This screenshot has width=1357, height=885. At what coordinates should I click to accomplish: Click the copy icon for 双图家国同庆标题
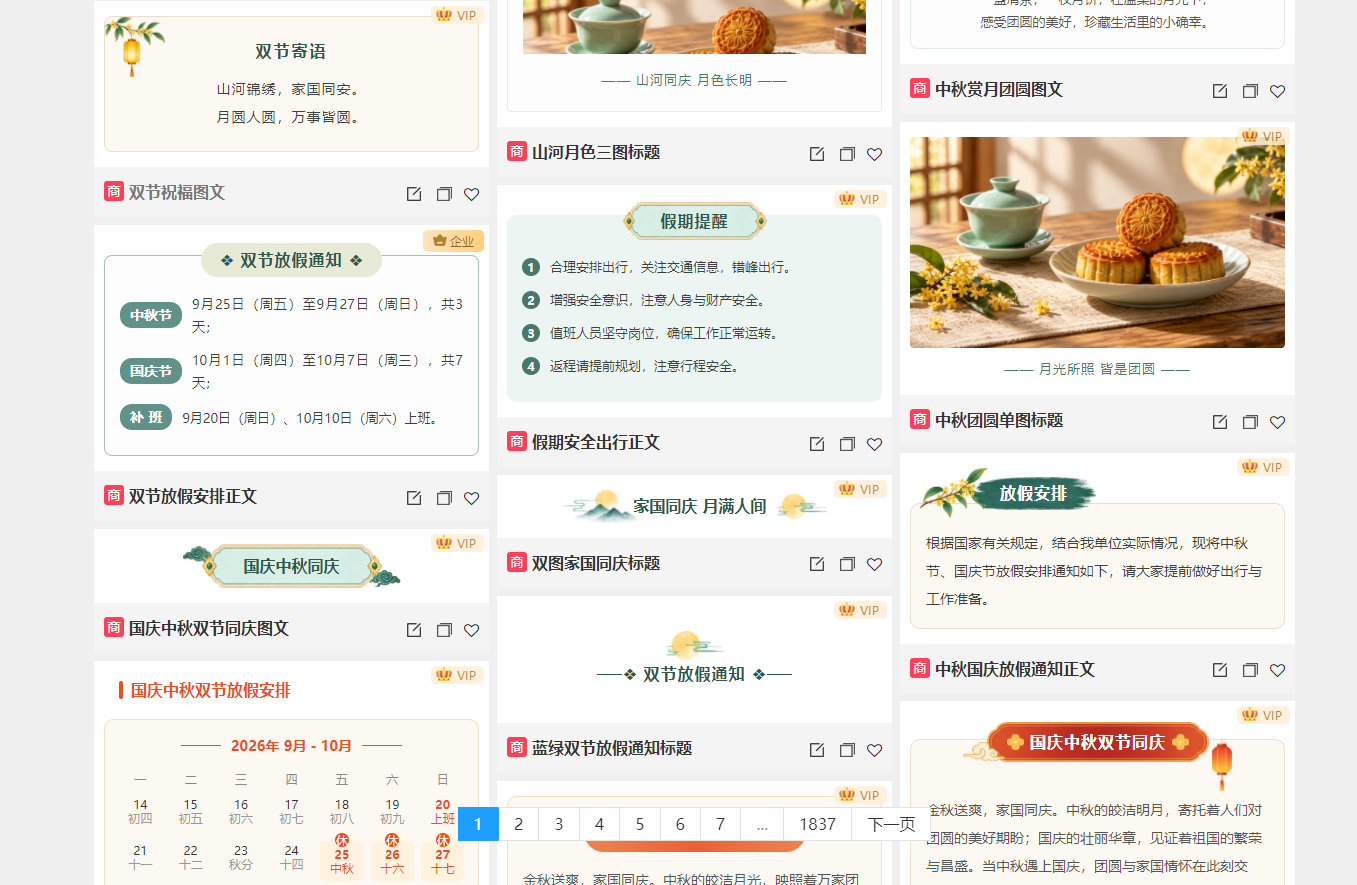847,564
